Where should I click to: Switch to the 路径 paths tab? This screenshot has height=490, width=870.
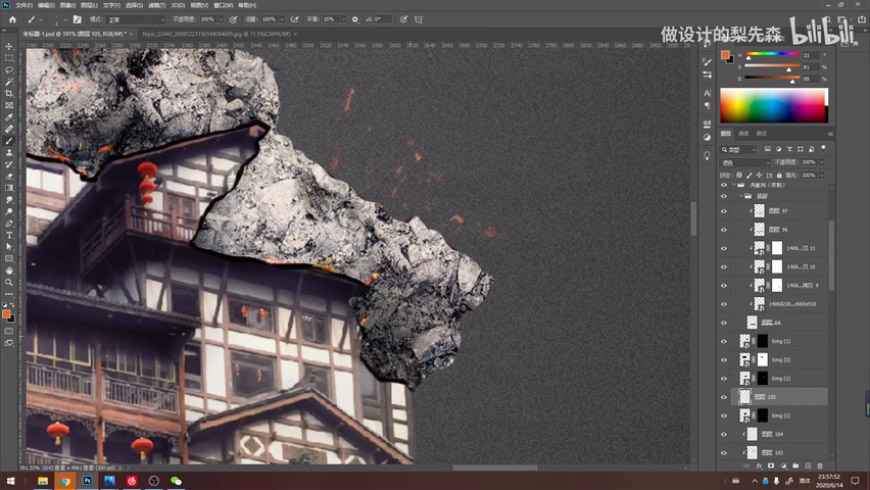(x=761, y=134)
